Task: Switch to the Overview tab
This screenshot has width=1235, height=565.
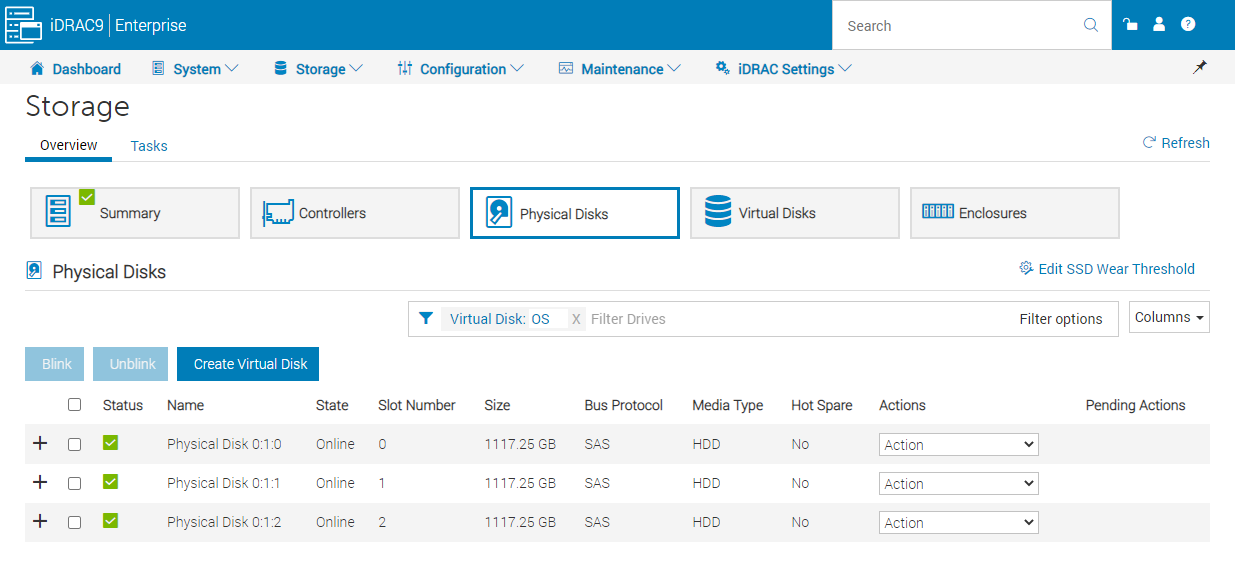Action: (69, 145)
